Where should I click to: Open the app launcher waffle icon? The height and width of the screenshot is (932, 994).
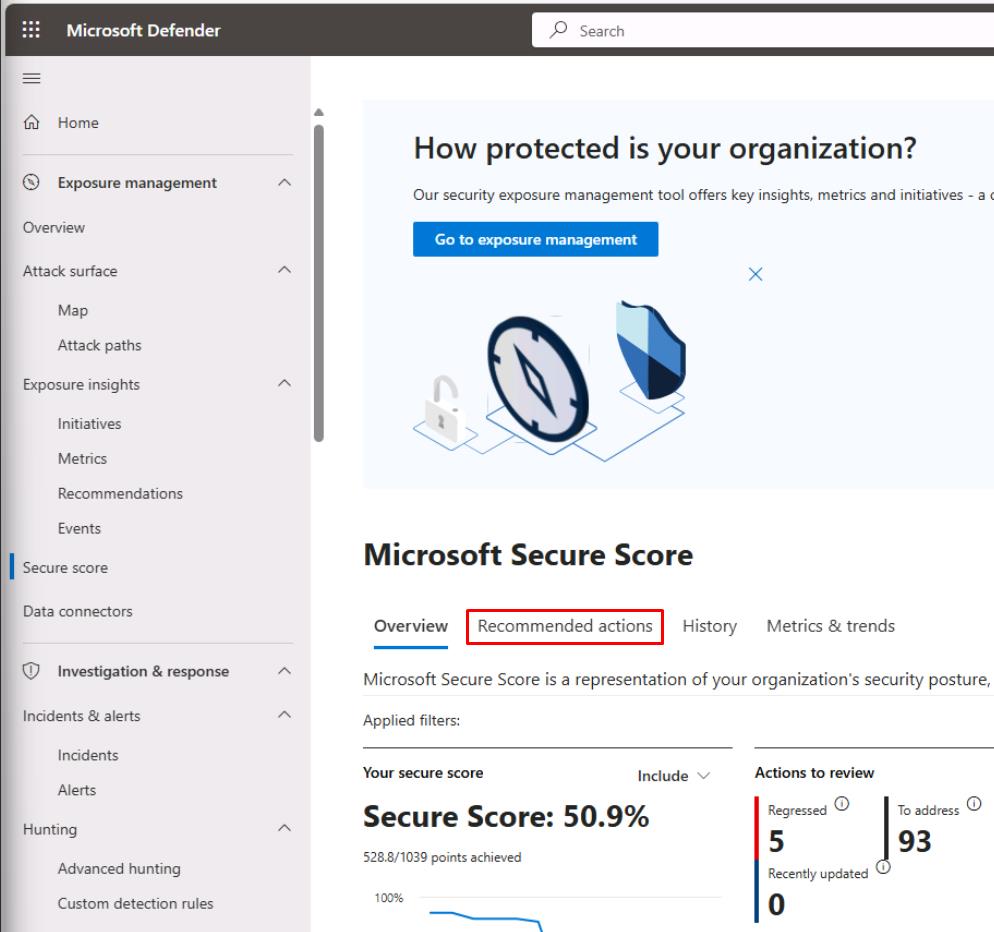(x=31, y=30)
